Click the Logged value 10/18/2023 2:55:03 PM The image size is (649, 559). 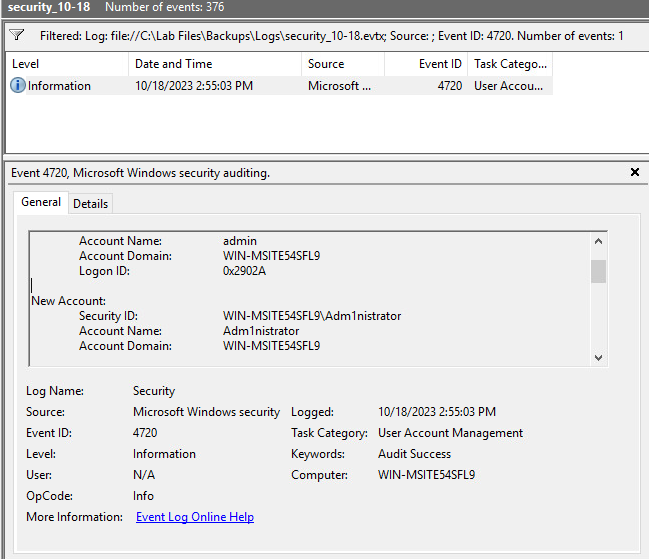[437, 412]
